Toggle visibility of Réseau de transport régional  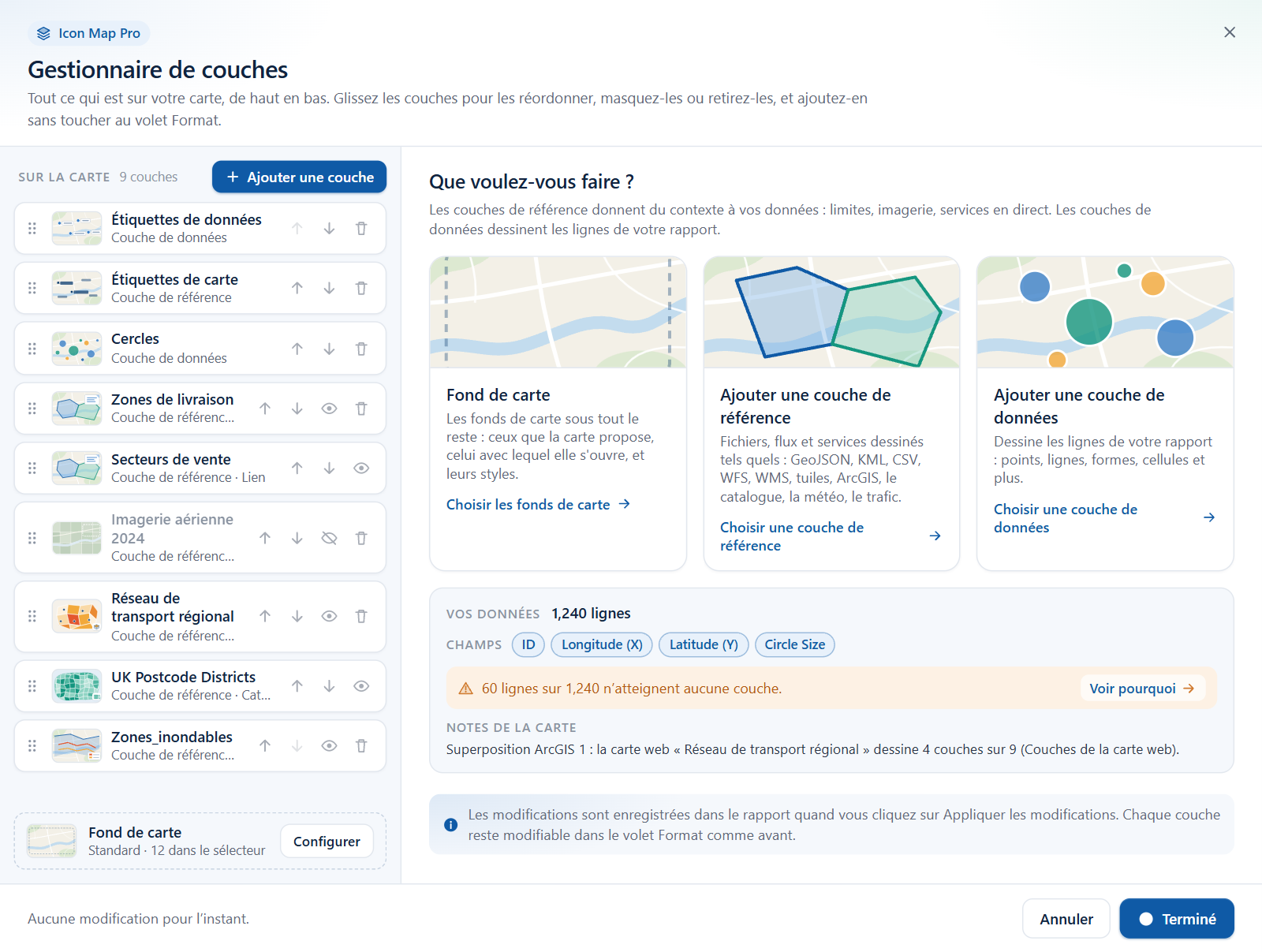(329, 617)
